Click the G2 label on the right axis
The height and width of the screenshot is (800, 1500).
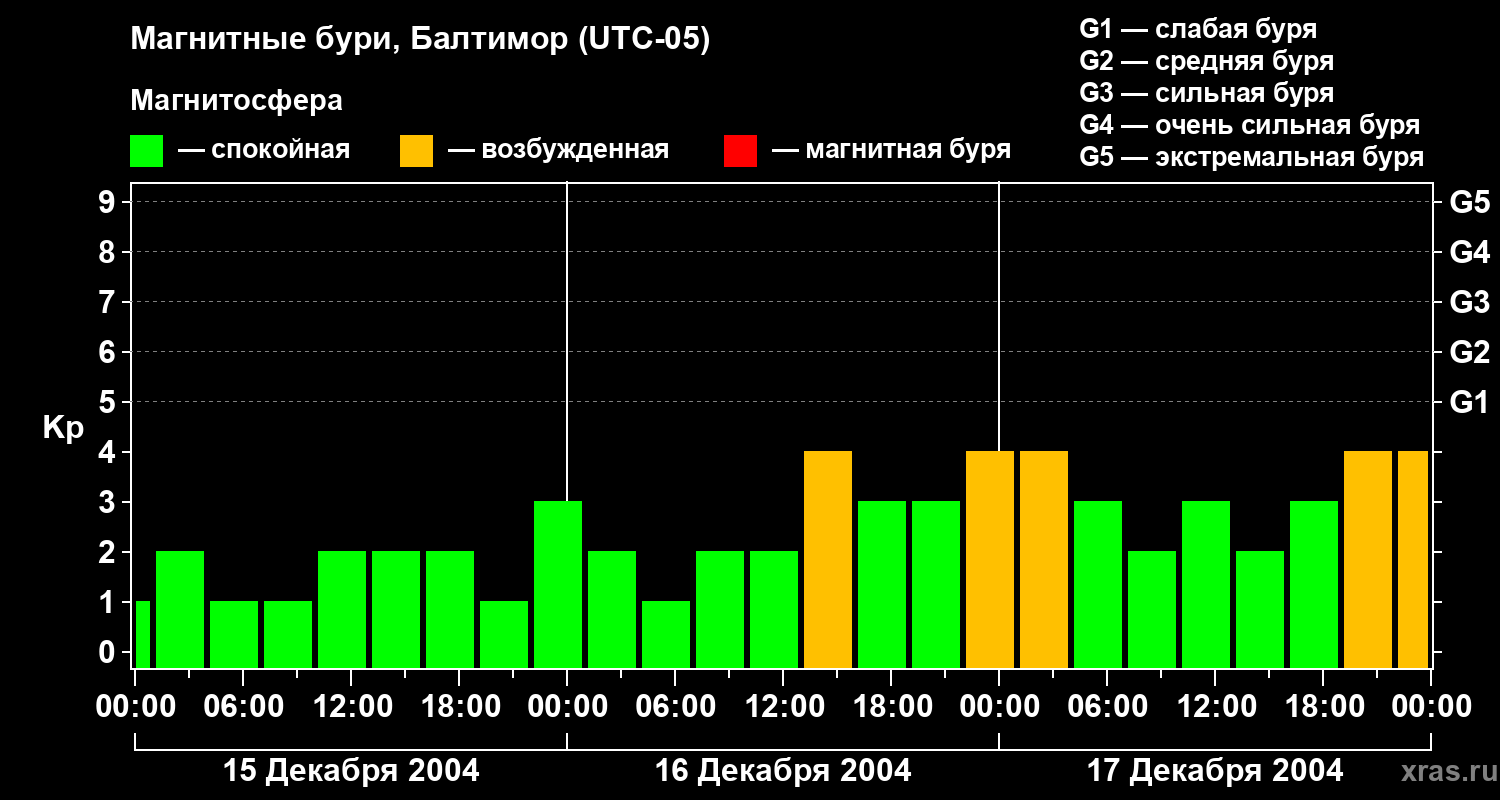(1469, 352)
